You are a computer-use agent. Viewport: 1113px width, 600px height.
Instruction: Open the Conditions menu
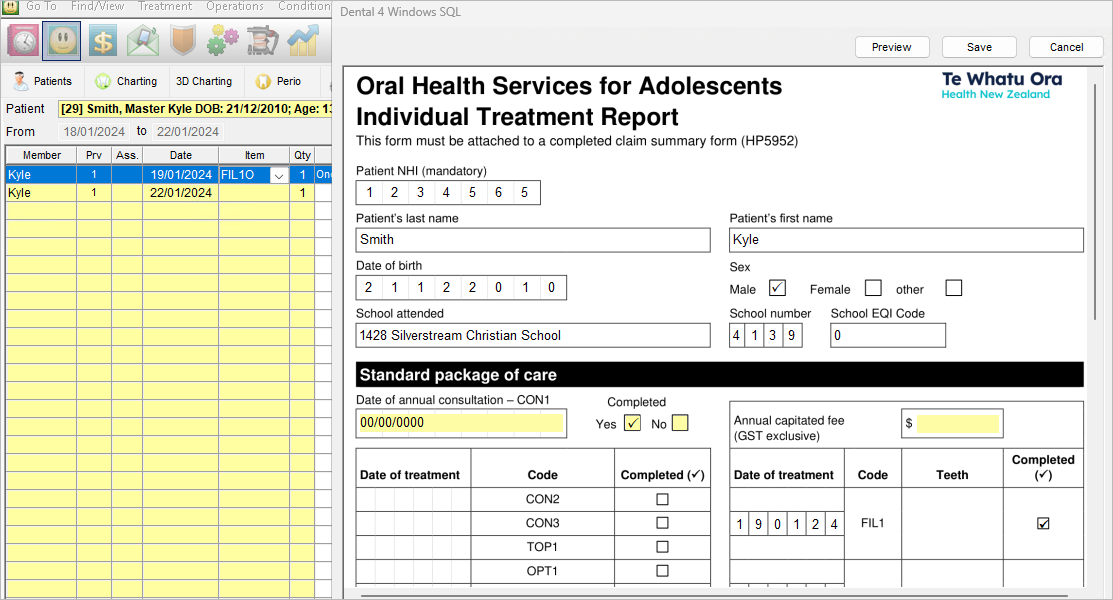pyautogui.click(x=305, y=6)
